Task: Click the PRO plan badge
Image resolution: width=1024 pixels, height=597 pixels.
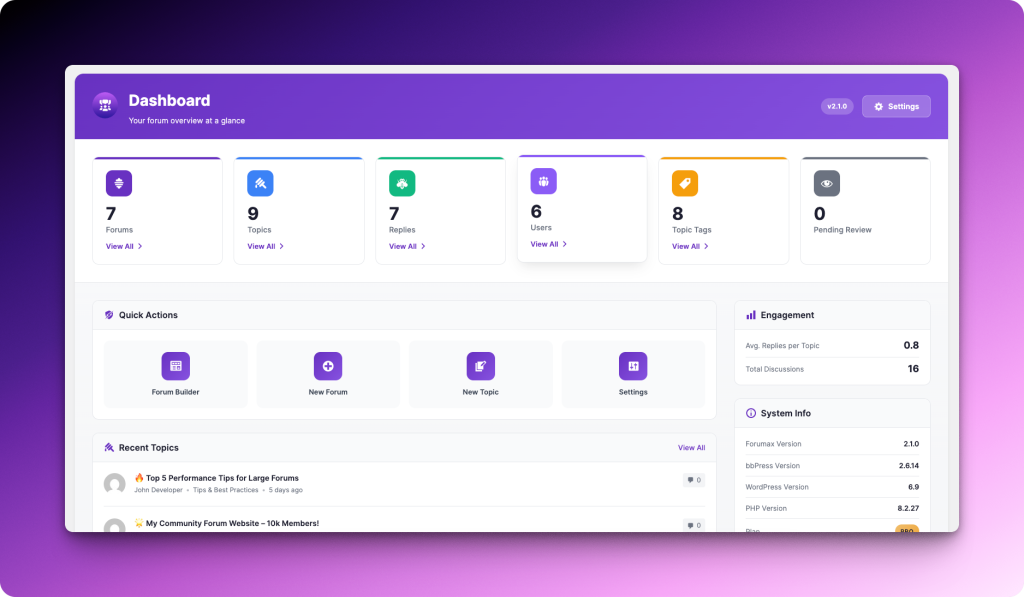Action: point(905,532)
